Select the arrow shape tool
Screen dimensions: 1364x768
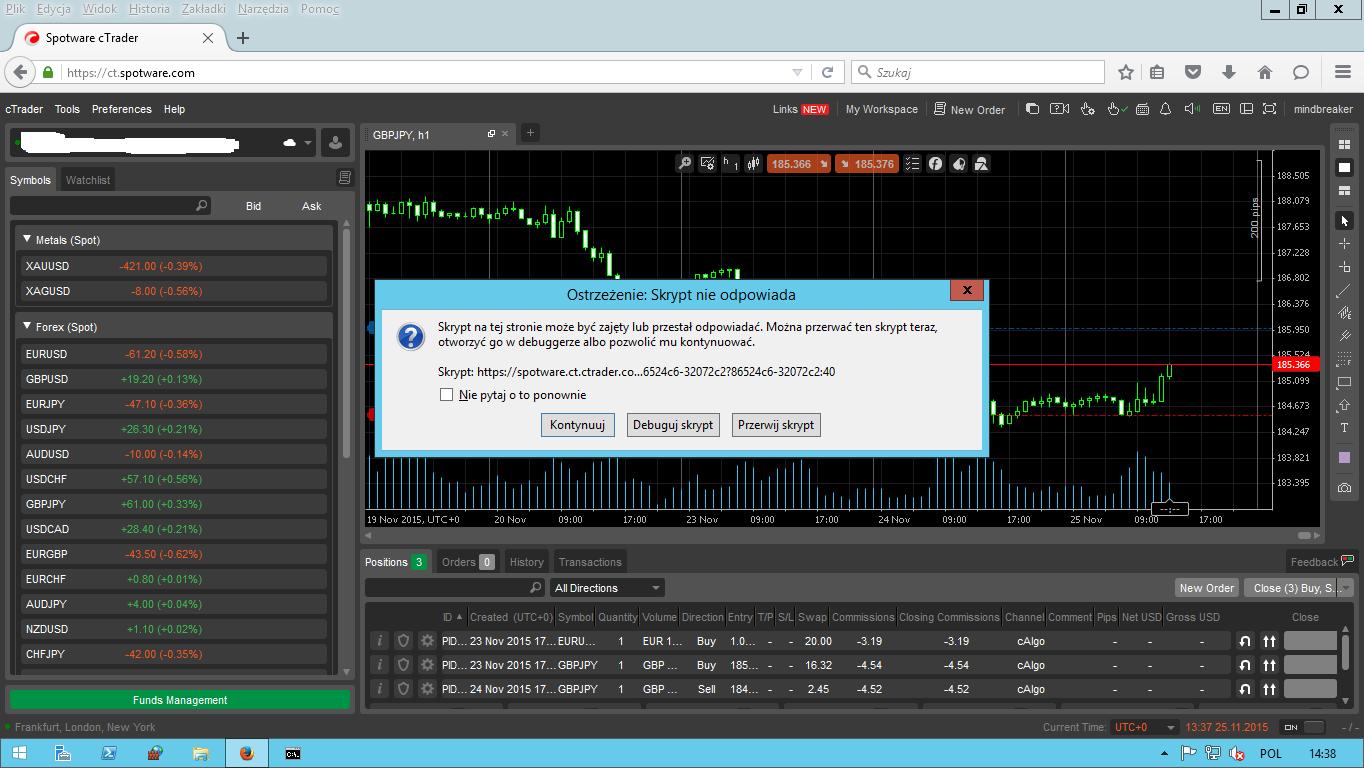pos(1344,405)
